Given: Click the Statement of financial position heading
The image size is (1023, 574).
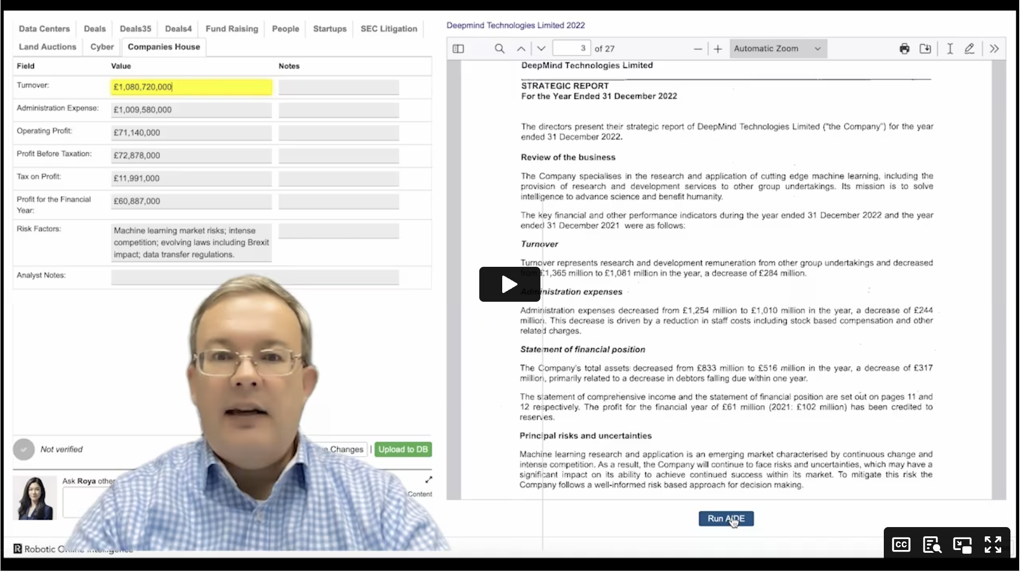Looking at the screenshot, I should (x=584, y=351).
